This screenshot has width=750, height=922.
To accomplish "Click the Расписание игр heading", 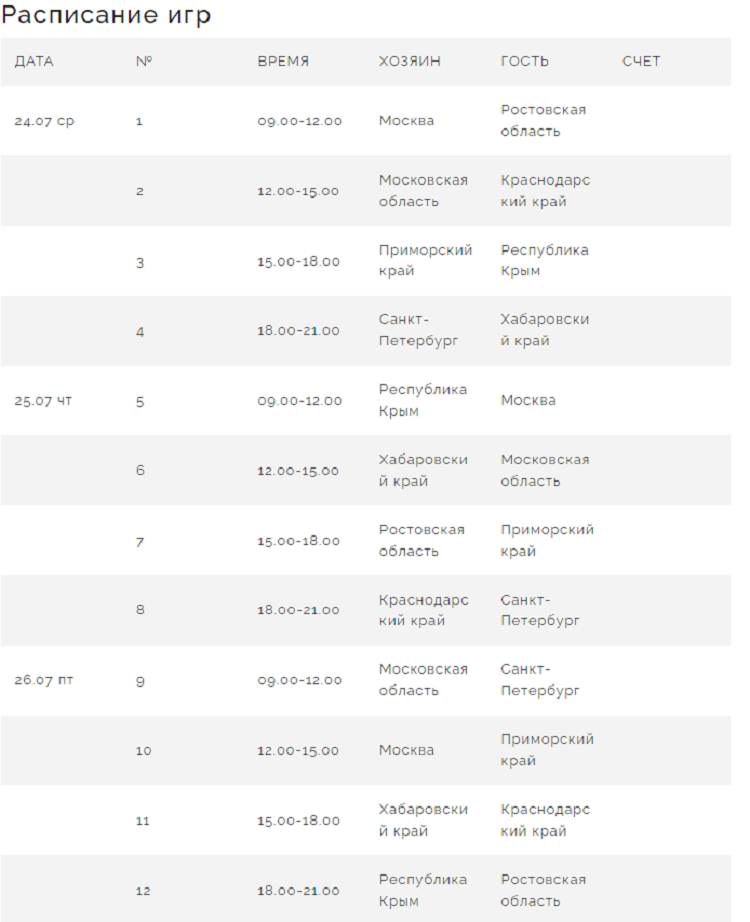I will [x=106, y=17].
